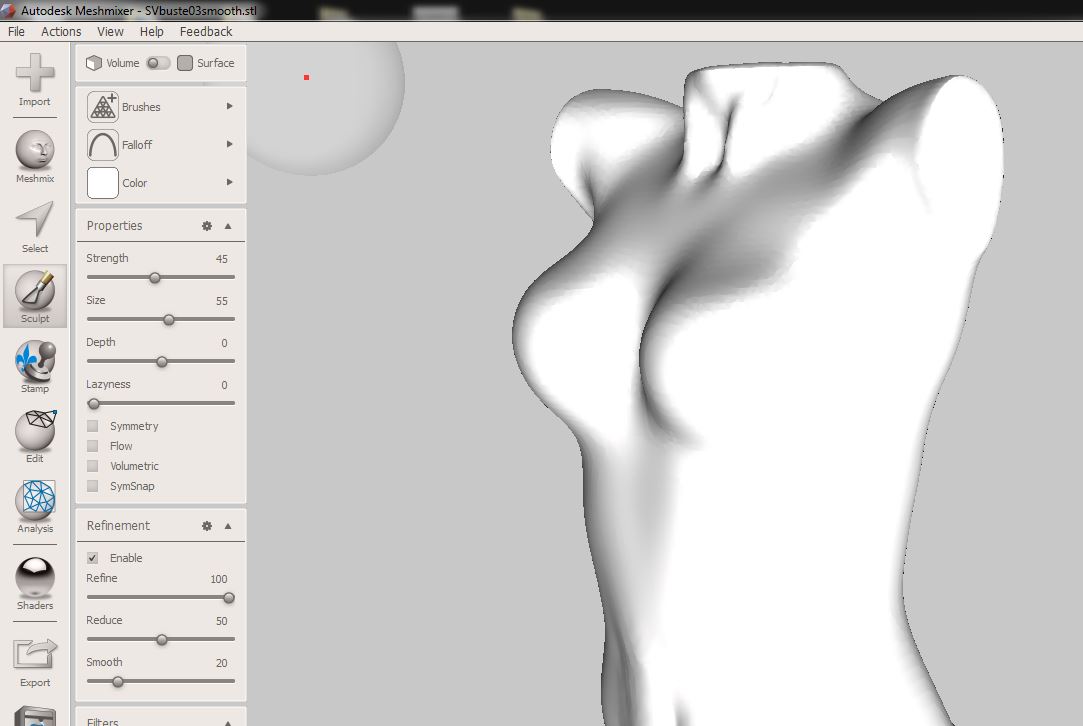Open the Help menu

point(151,32)
